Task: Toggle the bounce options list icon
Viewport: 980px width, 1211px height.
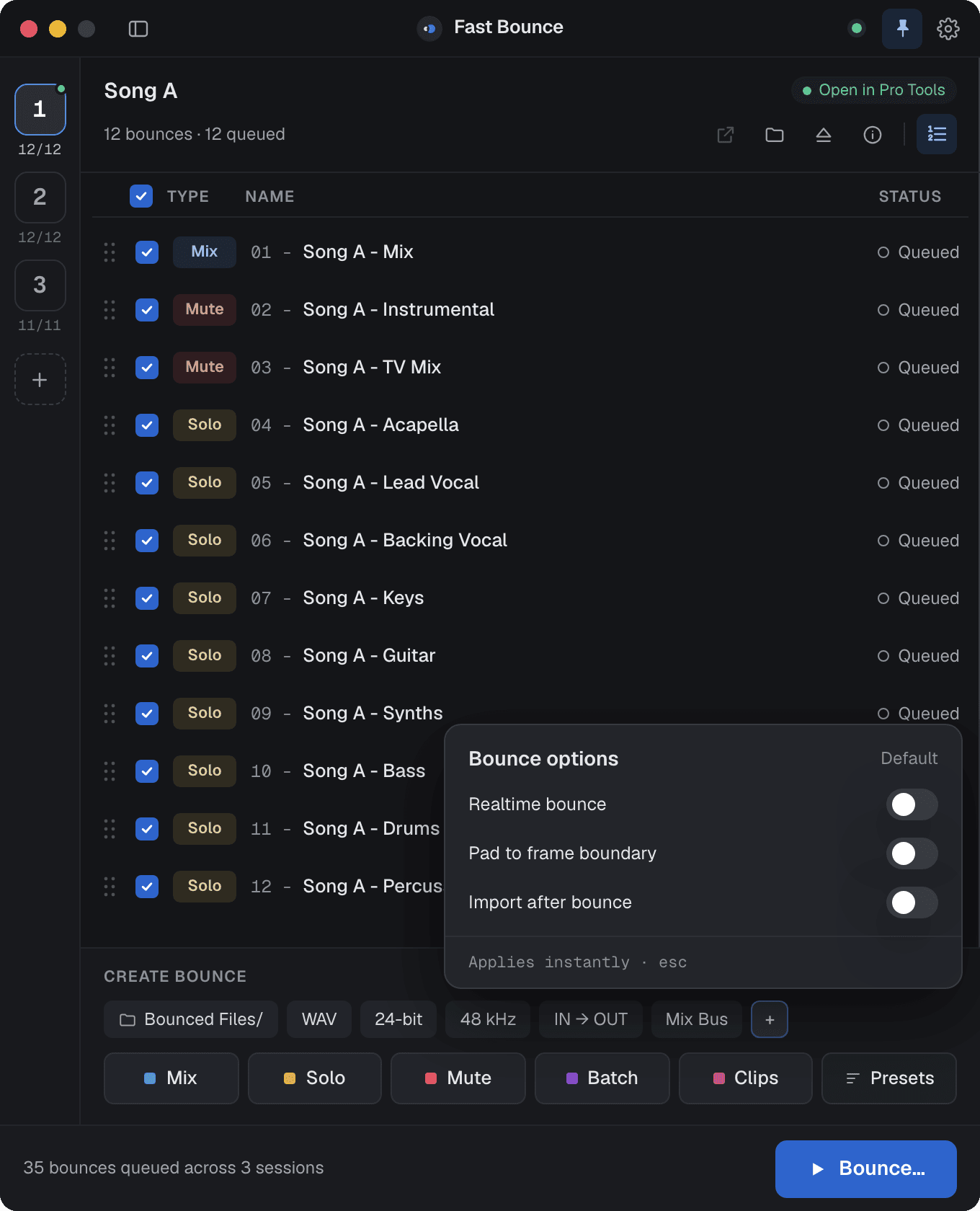Action: tap(937, 134)
